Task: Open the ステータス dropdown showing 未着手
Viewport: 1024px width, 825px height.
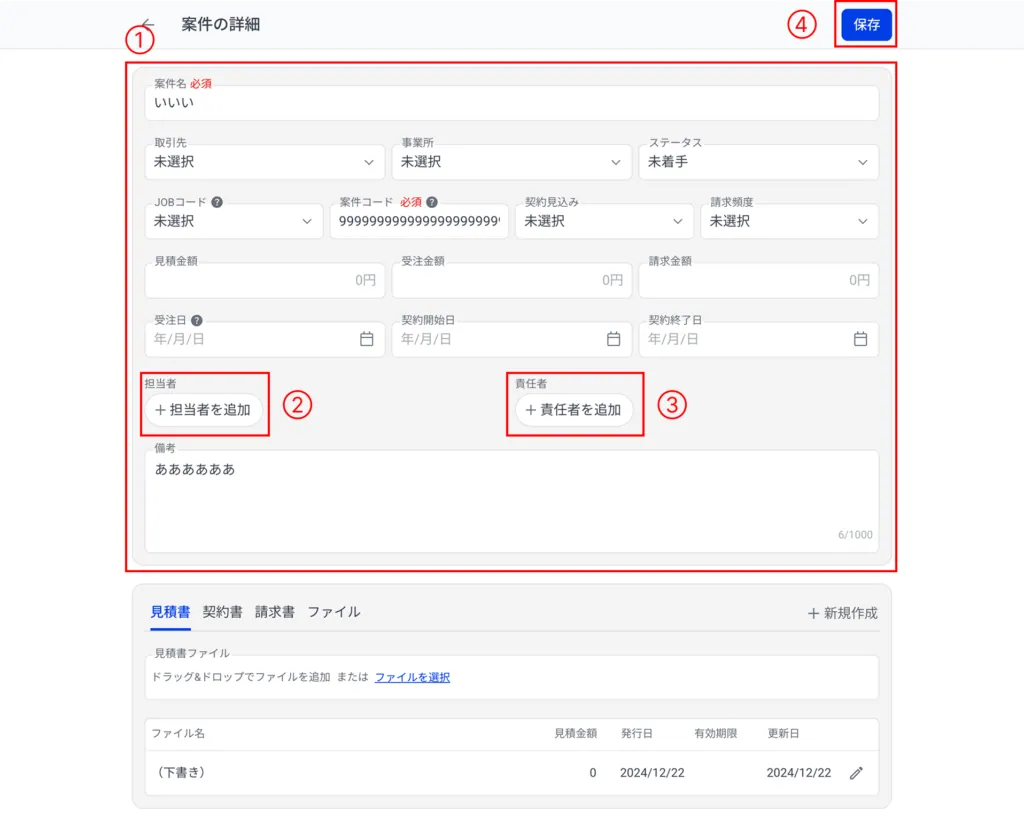Action: tap(758, 162)
